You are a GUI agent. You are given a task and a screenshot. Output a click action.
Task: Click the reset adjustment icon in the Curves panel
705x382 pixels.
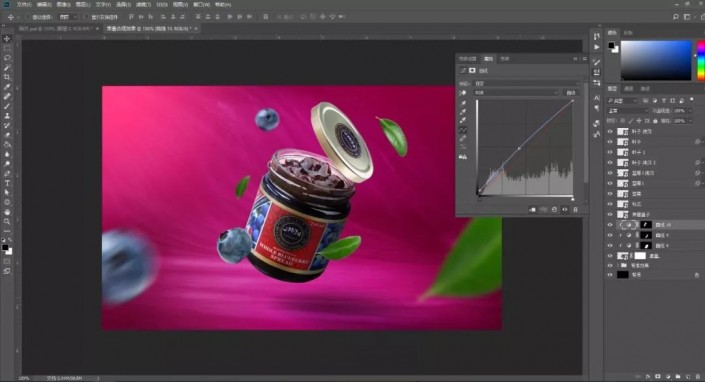pyautogui.click(x=554, y=209)
